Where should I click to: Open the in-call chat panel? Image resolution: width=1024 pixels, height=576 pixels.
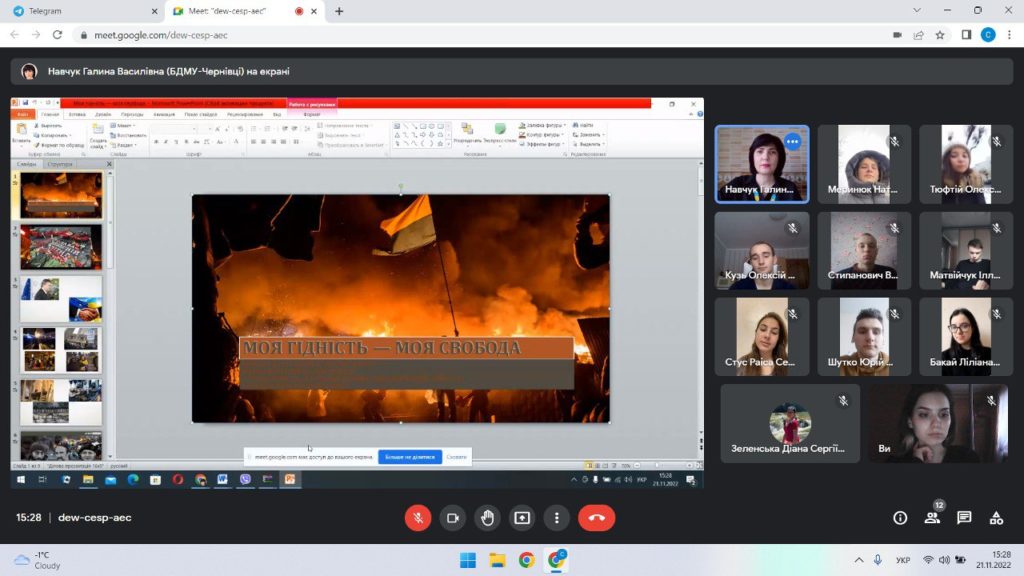964,518
